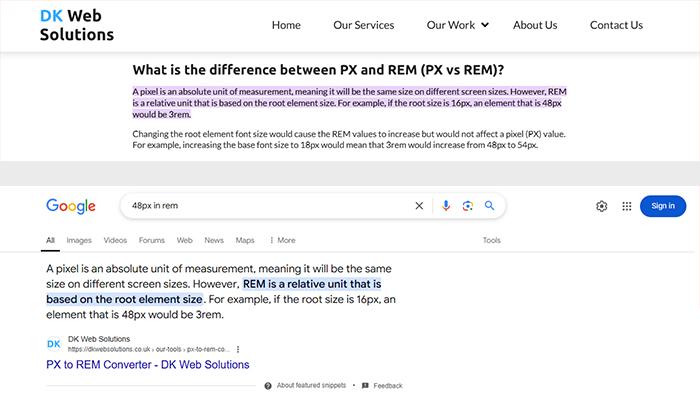Send Feedback on the featured snippet
This screenshot has width=700, height=400.
point(388,386)
